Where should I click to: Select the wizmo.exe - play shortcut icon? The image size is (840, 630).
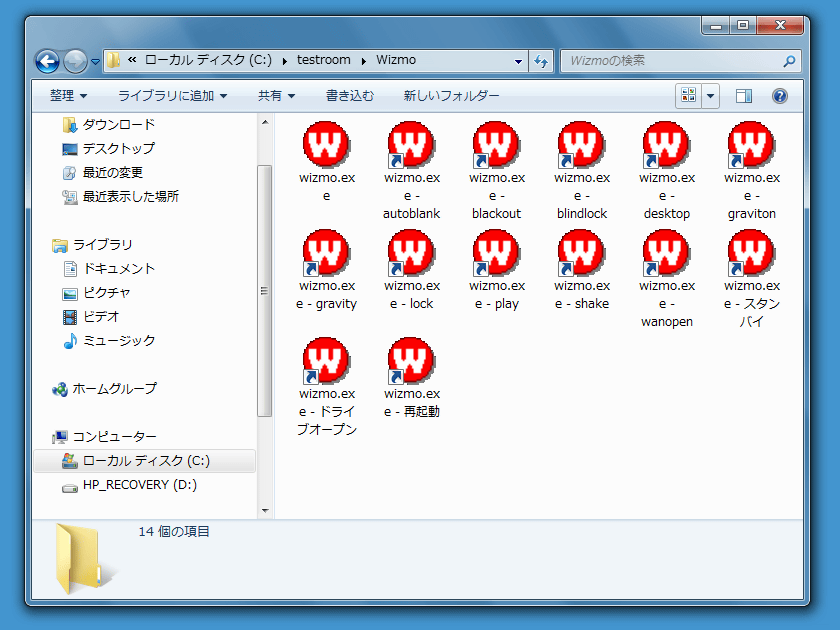[x=496, y=252]
